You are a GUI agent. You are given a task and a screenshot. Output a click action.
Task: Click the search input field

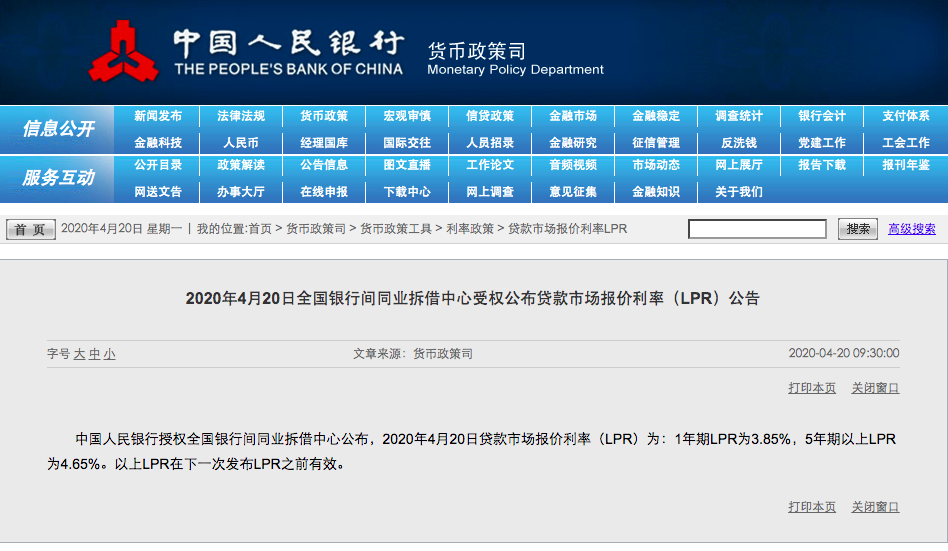coord(757,229)
